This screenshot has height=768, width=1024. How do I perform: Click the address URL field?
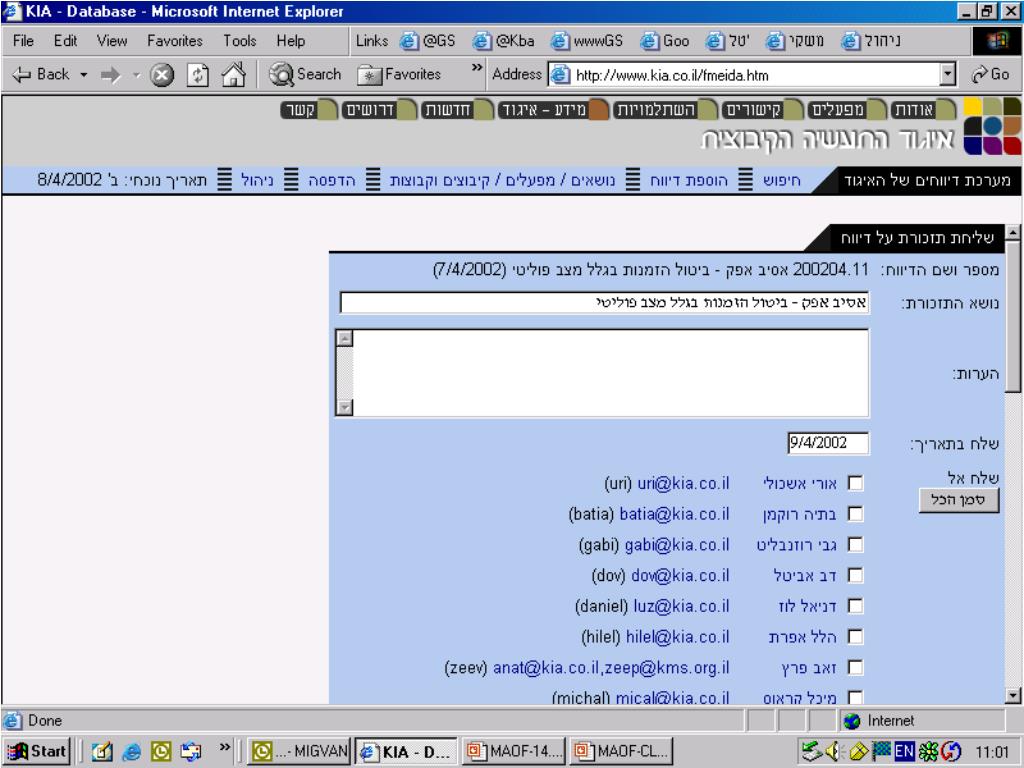[x=751, y=75]
